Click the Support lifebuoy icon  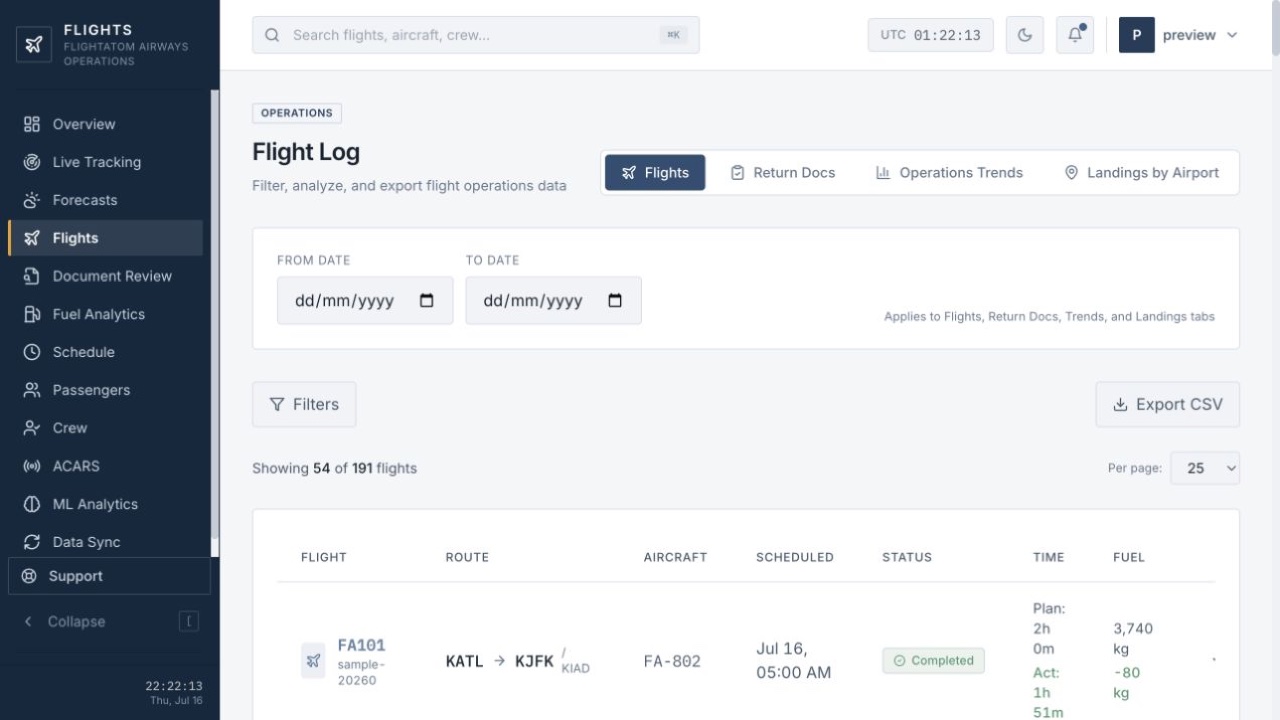[29, 576]
